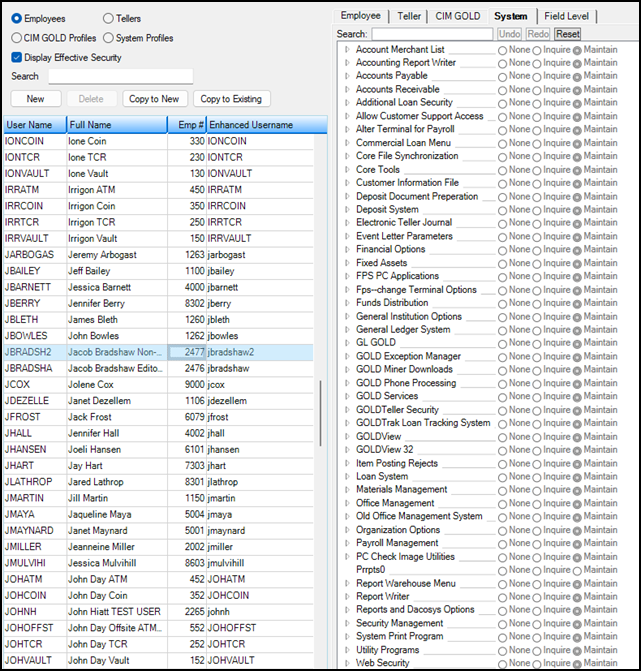Click the New button

coord(36,99)
